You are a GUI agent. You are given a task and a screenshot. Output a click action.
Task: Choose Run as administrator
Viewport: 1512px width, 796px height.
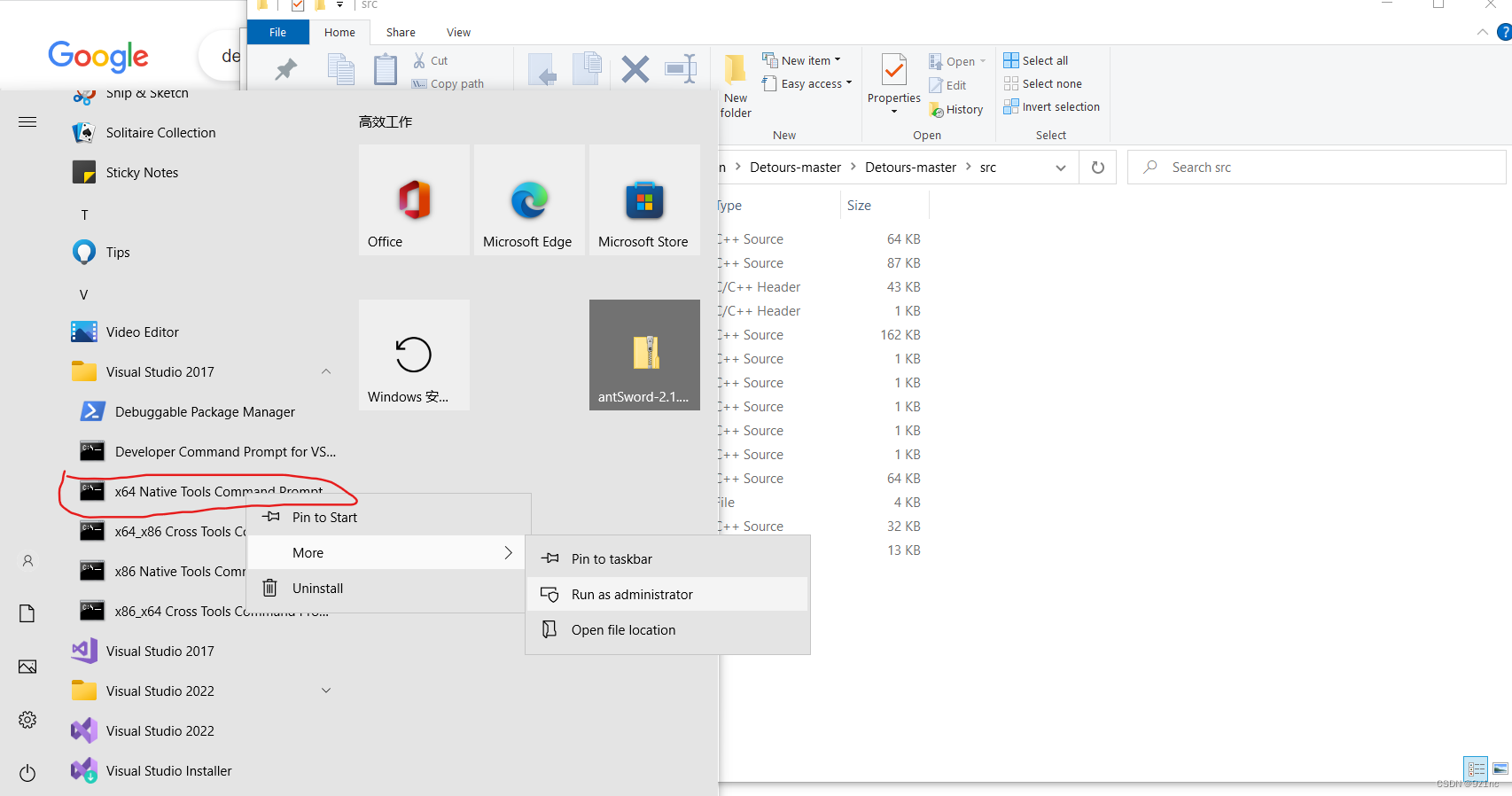point(667,595)
